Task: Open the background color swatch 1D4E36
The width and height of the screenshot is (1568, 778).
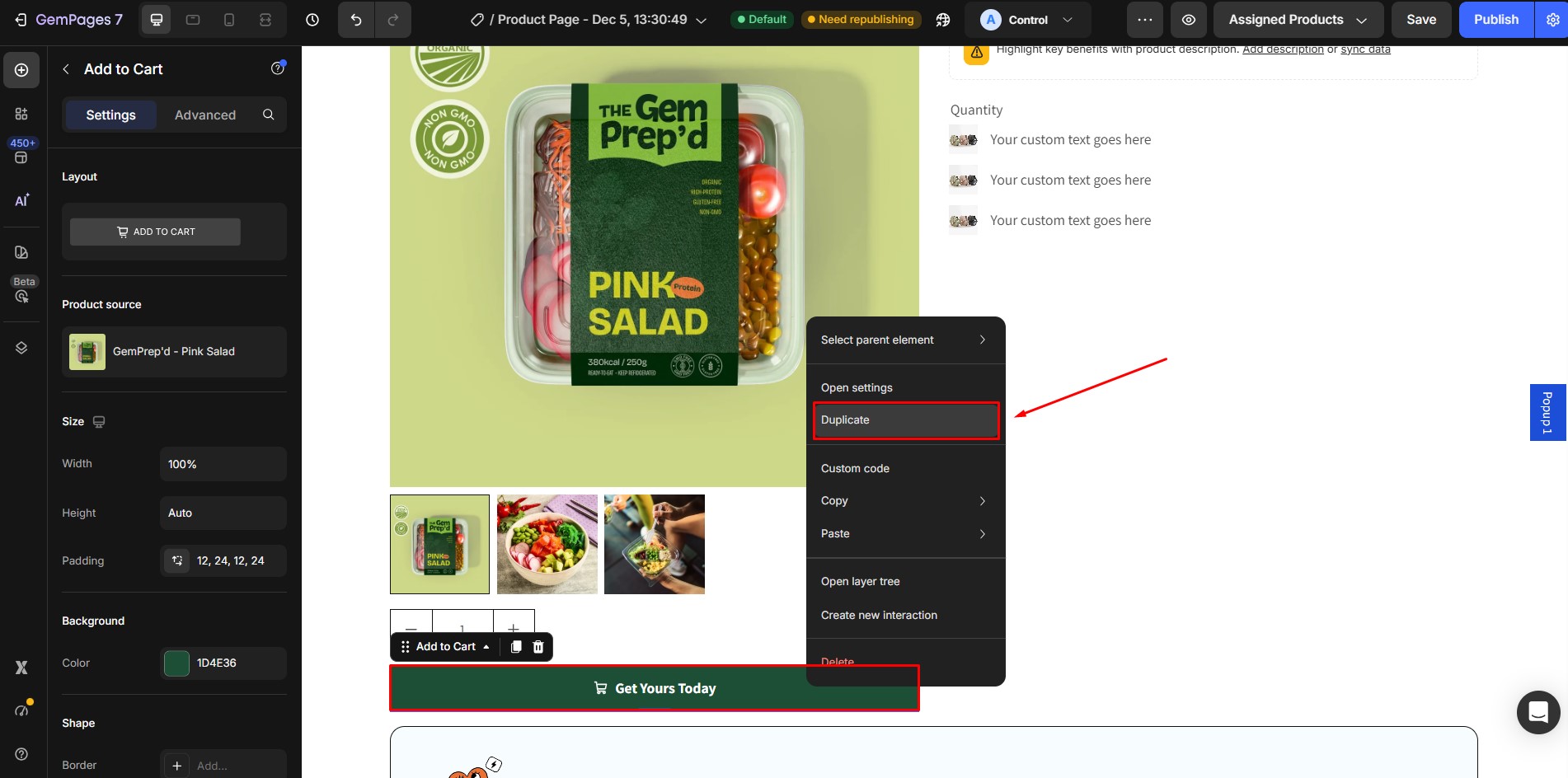Action: coord(177,663)
